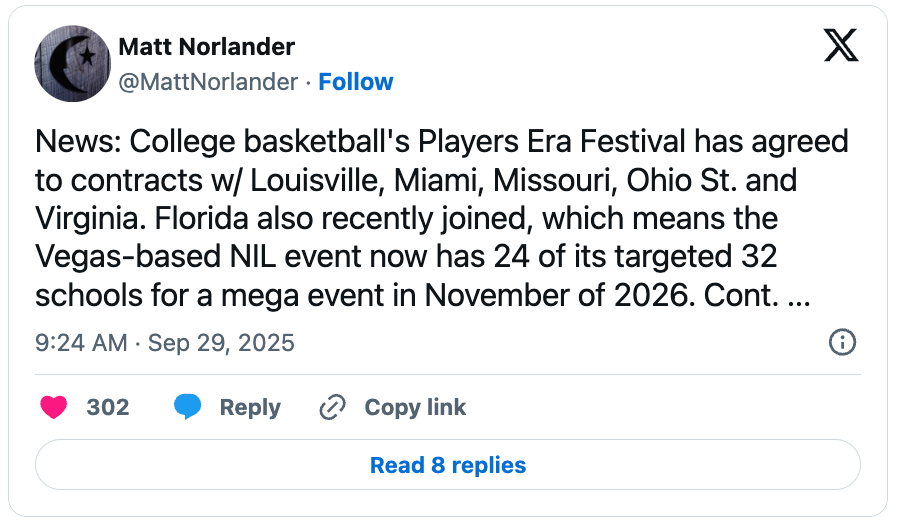Click "Vegas-based NIL event" in the tweet

click(173, 258)
